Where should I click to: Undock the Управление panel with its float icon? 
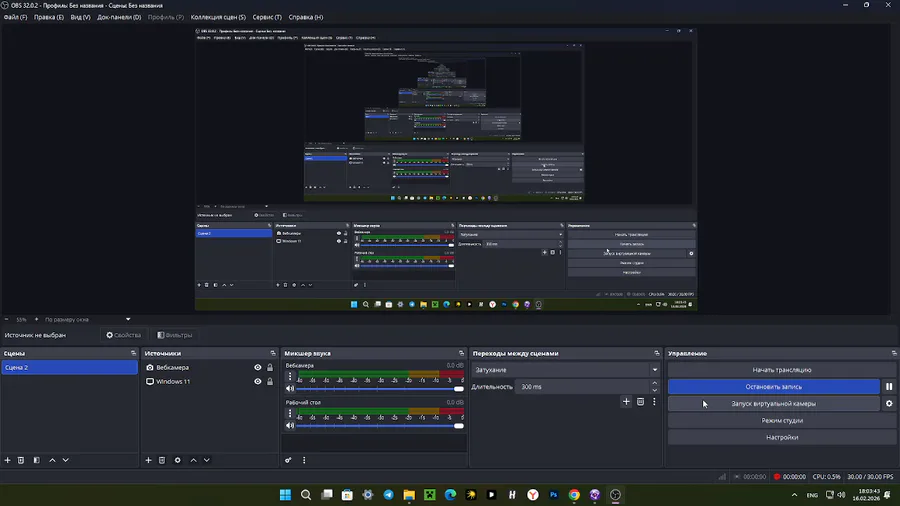click(894, 353)
